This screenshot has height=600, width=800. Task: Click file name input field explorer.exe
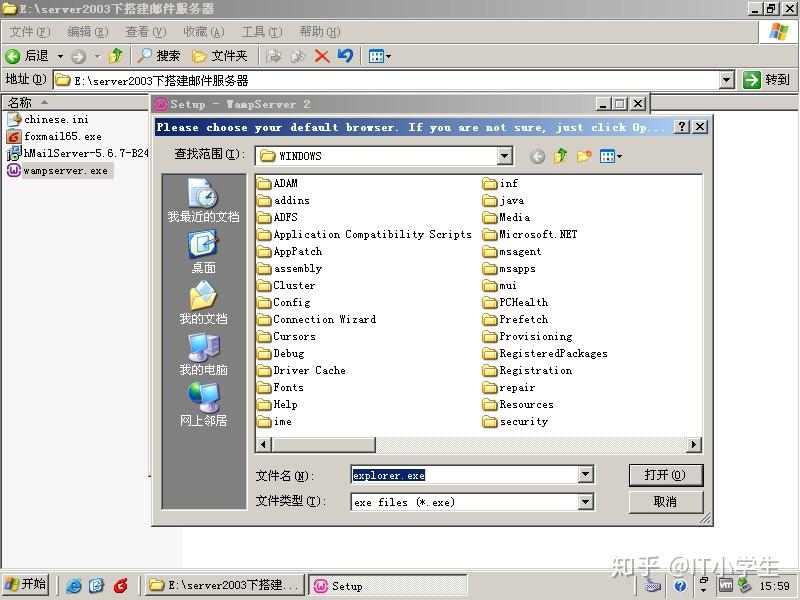(465, 475)
